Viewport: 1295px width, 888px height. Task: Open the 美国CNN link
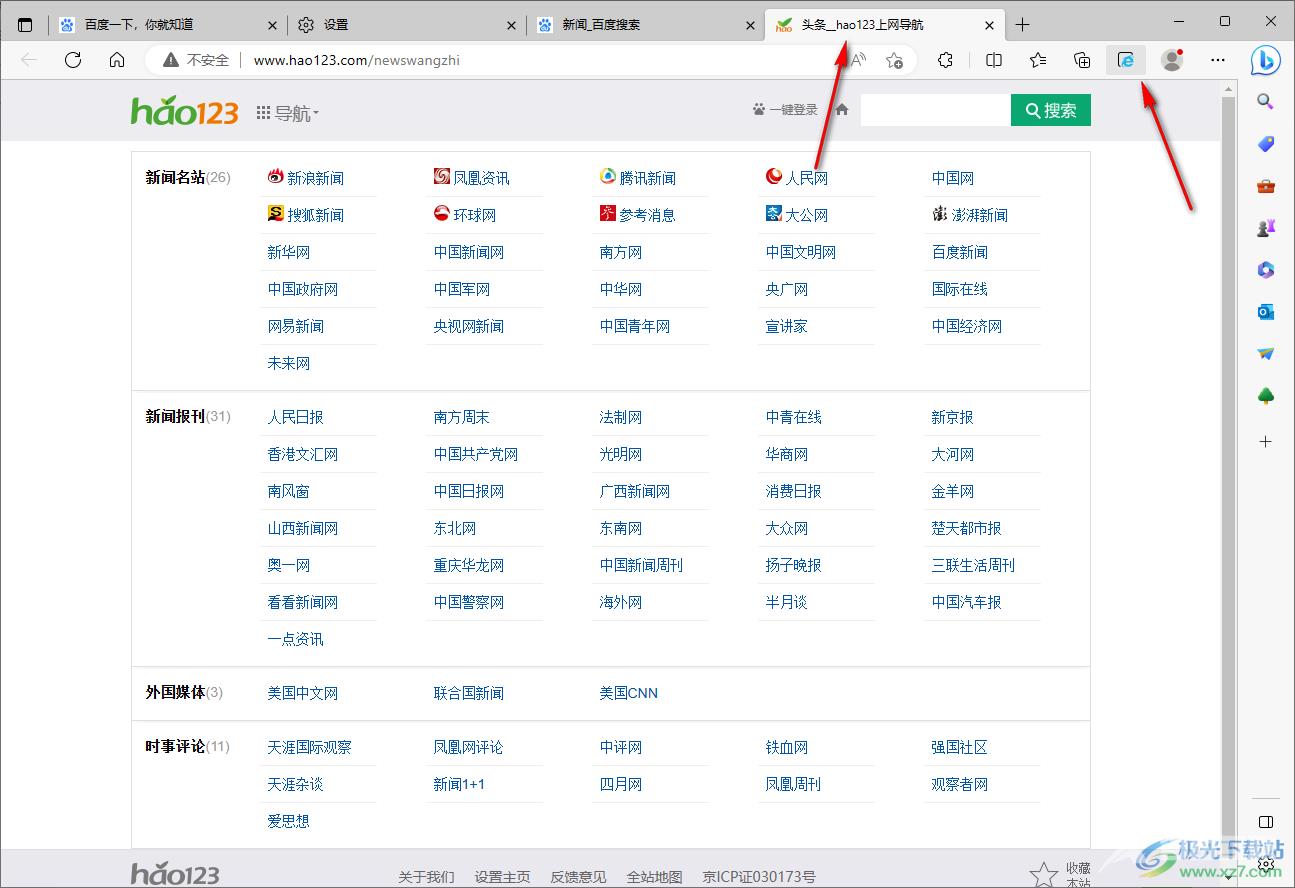click(629, 693)
